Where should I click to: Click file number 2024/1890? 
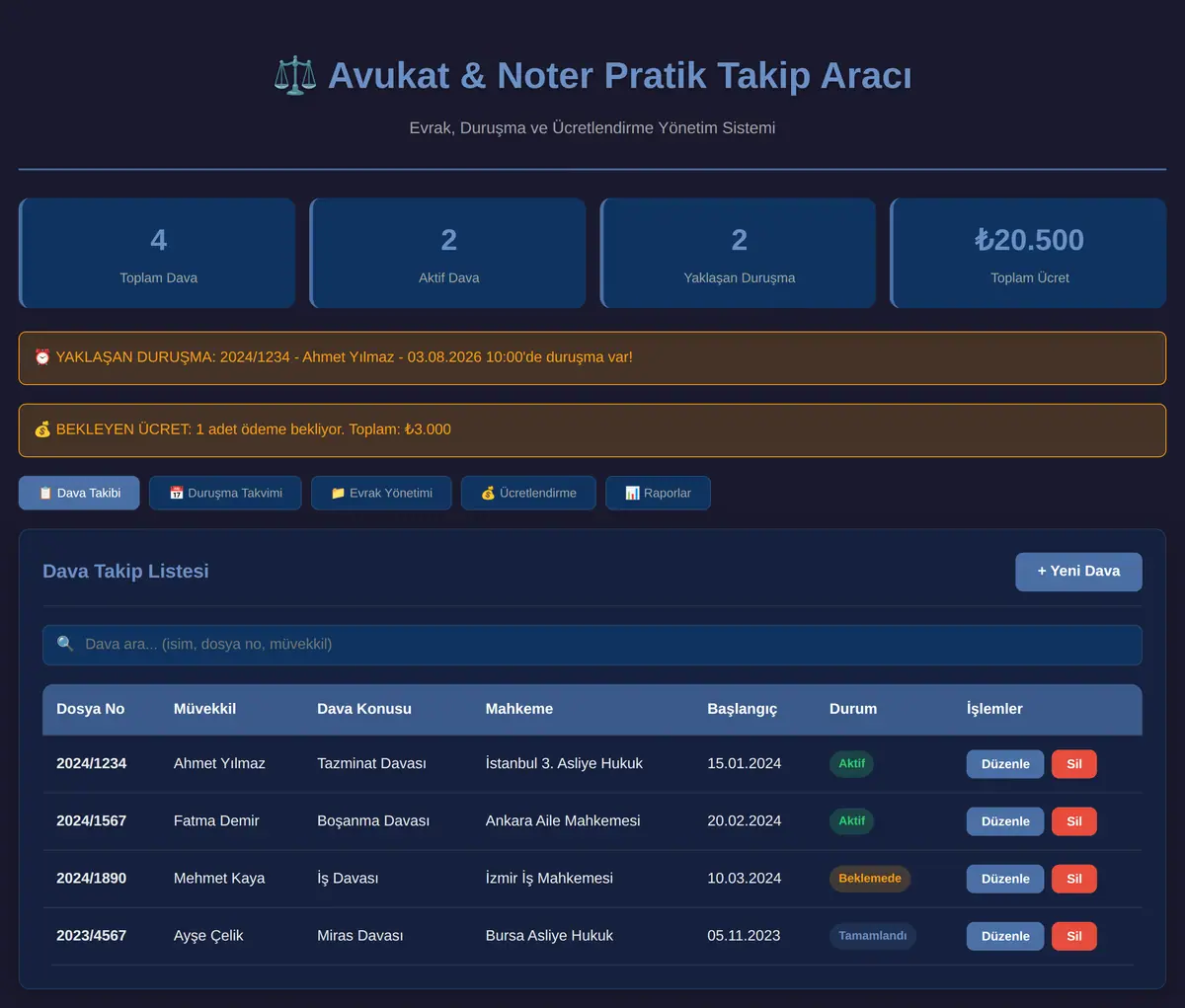(x=91, y=878)
